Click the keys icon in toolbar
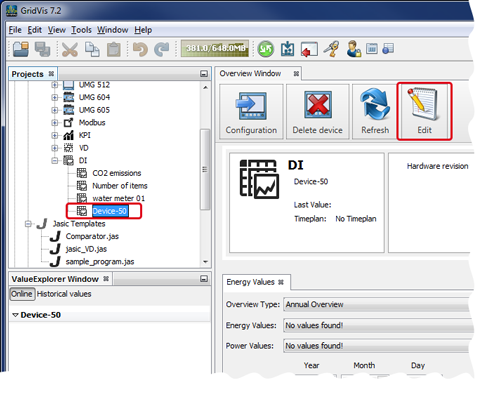Viewport: 500px width, 398px height. 331,49
